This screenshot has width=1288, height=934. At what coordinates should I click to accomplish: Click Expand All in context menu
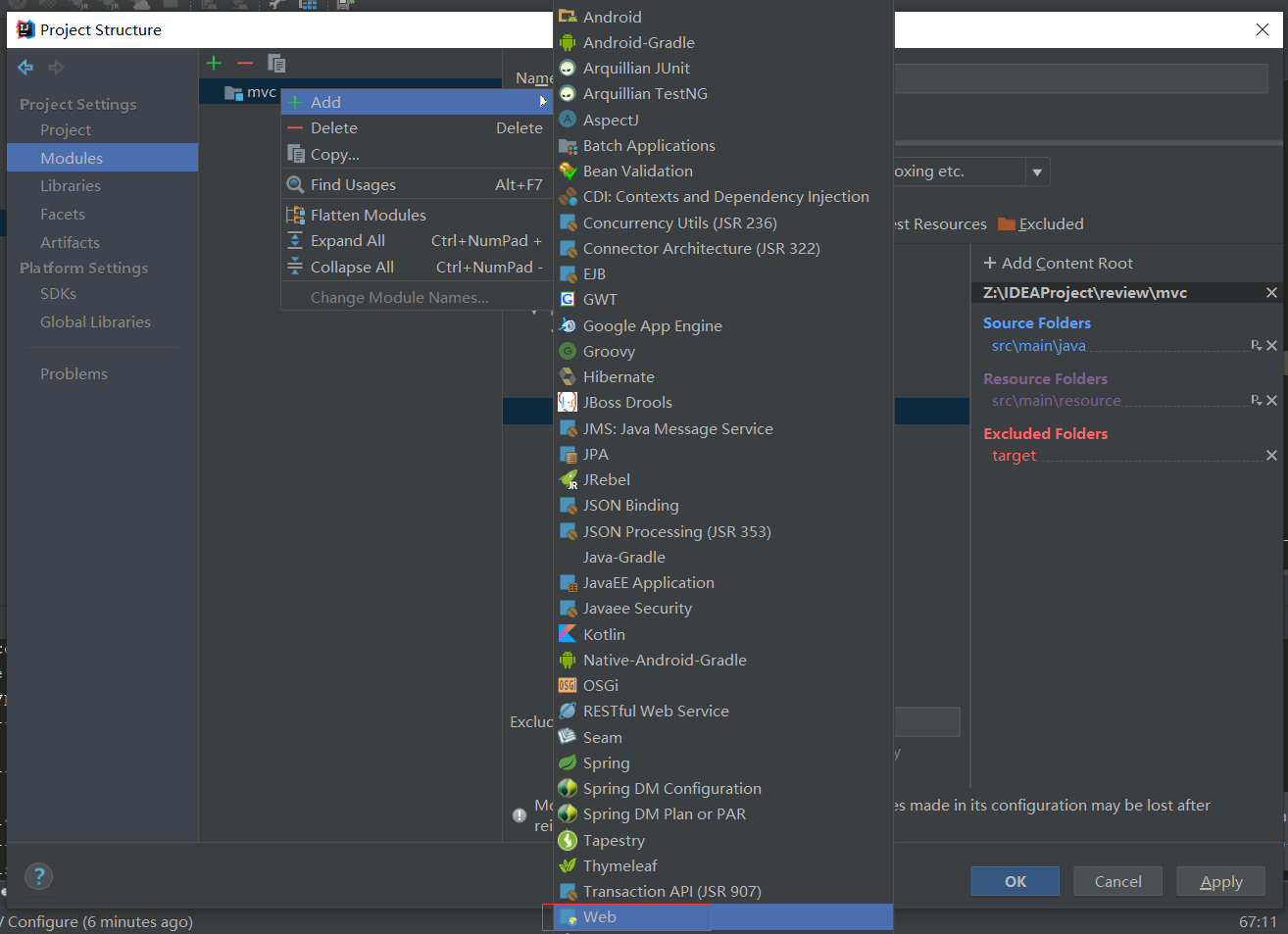[417, 240]
